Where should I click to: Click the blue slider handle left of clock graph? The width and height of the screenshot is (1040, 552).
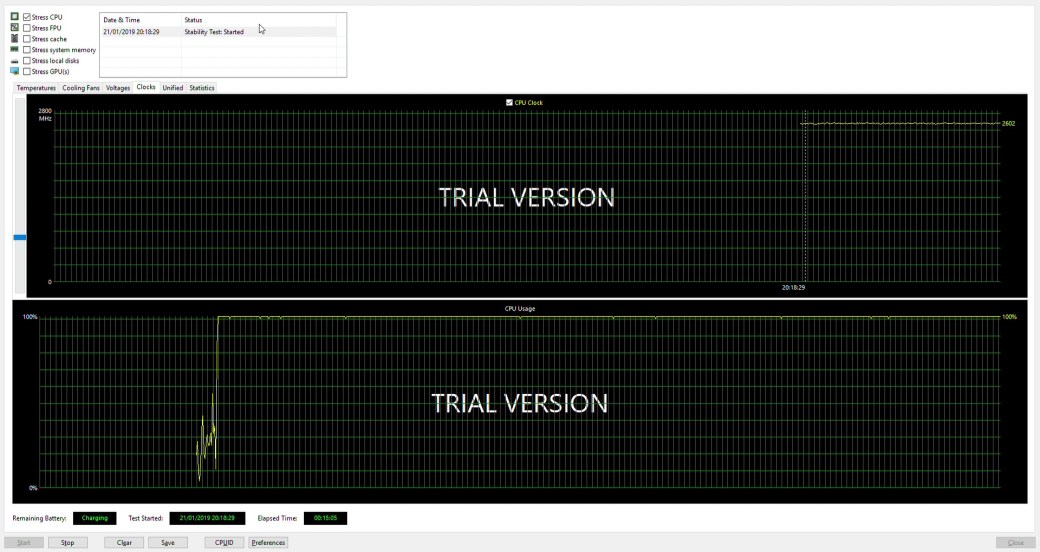point(20,237)
